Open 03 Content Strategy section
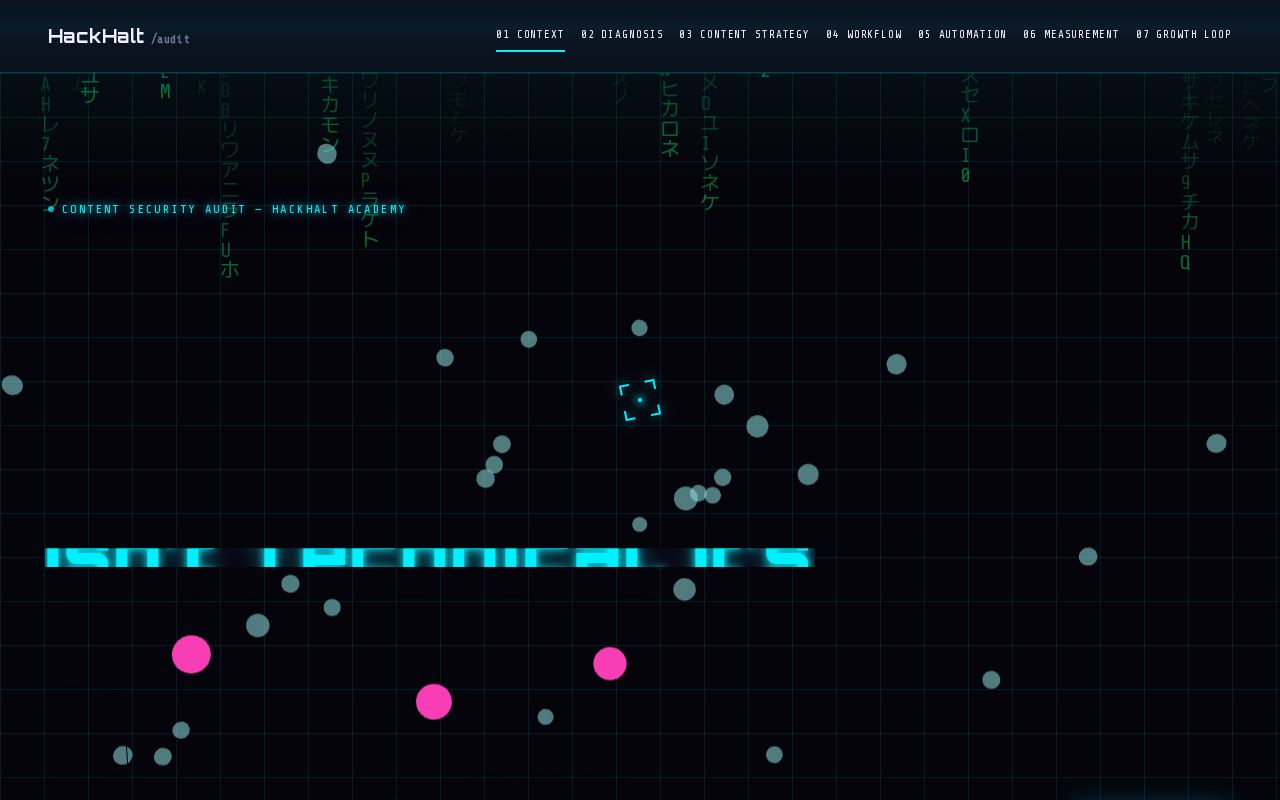The width and height of the screenshot is (1280, 800). (x=744, y=34)
